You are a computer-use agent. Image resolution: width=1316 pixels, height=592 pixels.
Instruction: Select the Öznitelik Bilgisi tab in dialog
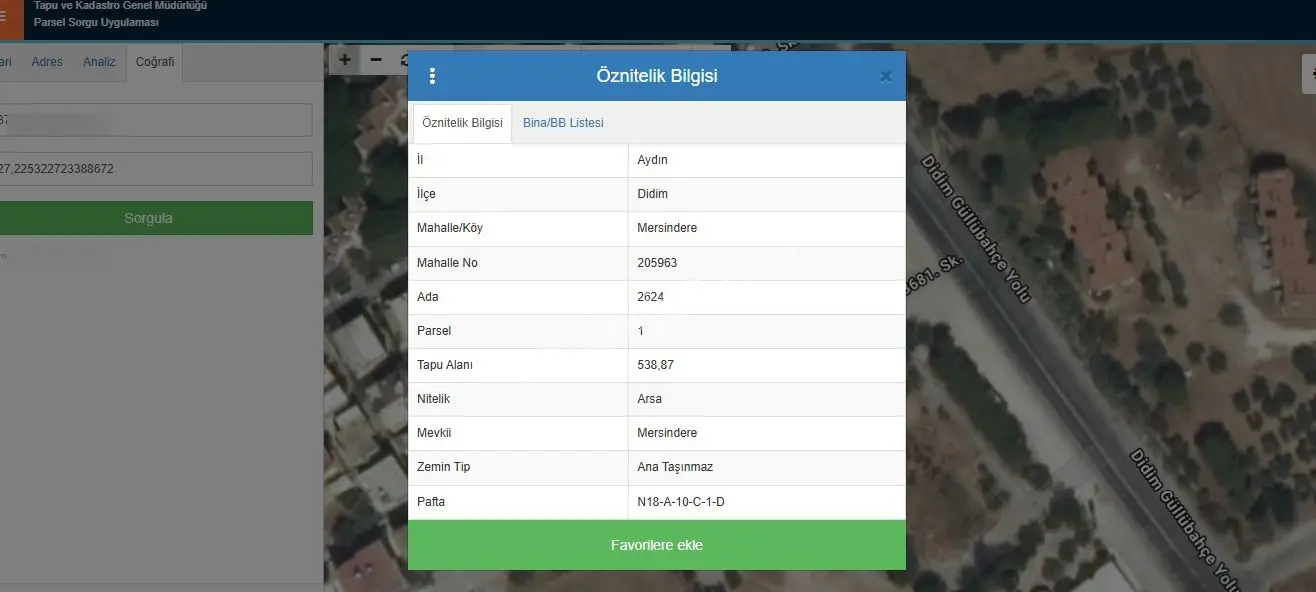[462, 123]
